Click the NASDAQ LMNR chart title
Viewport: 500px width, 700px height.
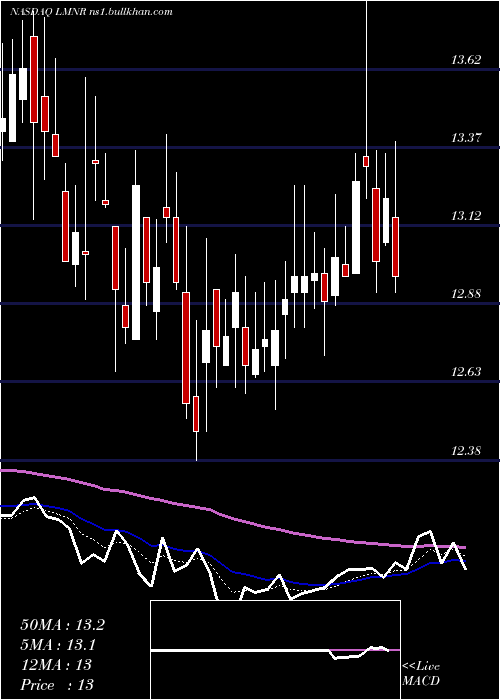click(x=91, y=12)
